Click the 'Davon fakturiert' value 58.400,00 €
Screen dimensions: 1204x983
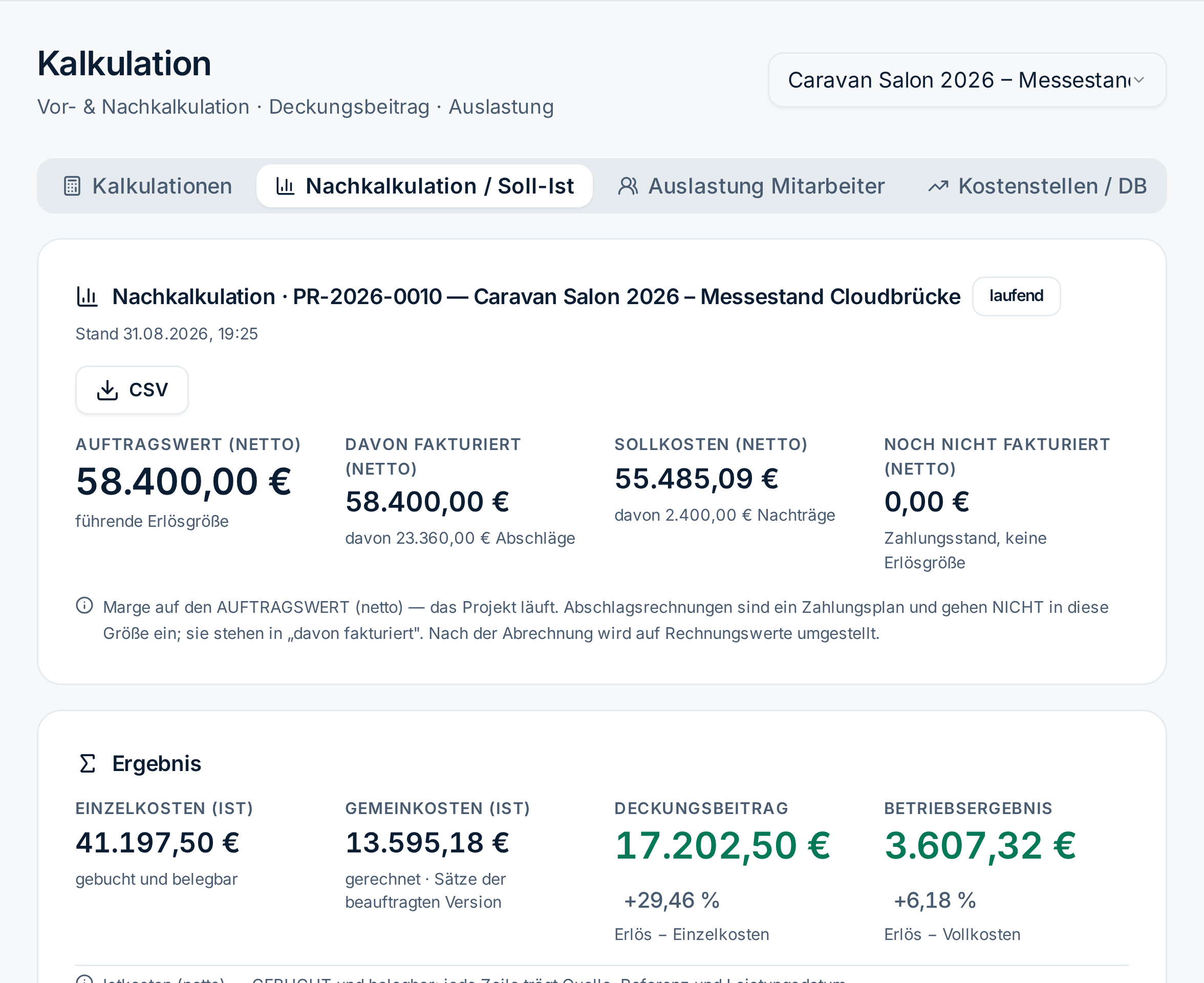pyautogui.click(x=427, y=501)
